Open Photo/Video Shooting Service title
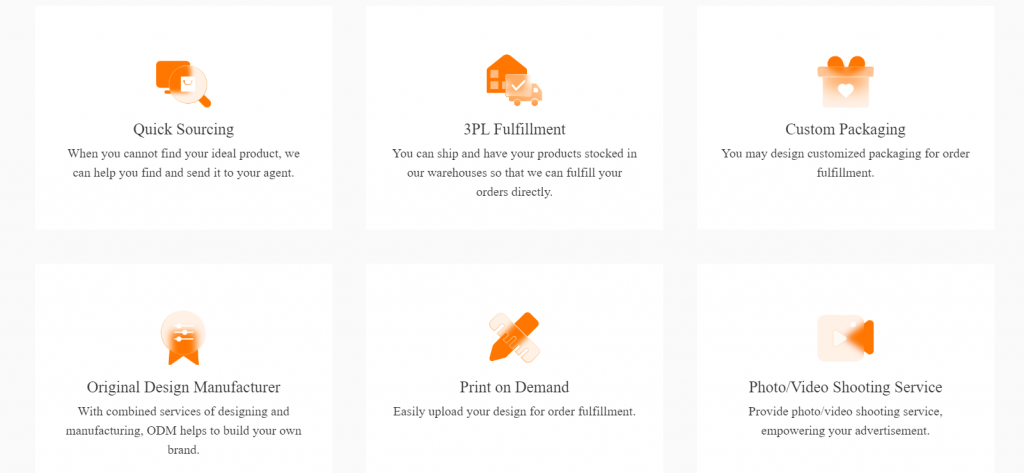This screenshot has width=1024, height=473. click(x=845, y=387)
